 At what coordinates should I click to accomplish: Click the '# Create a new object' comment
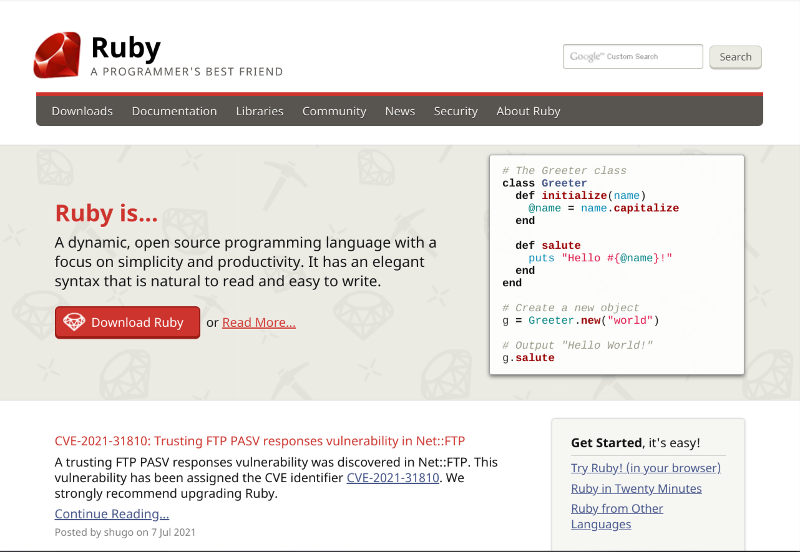[x=570, y=308]
